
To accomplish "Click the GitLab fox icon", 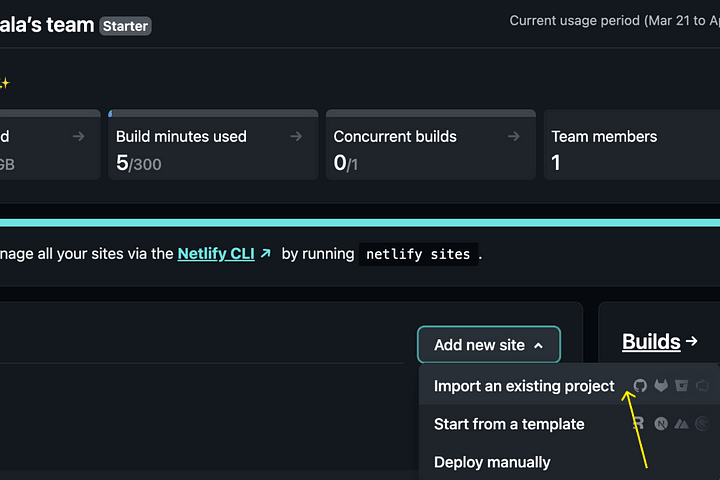I will click(x=661, y=385).
